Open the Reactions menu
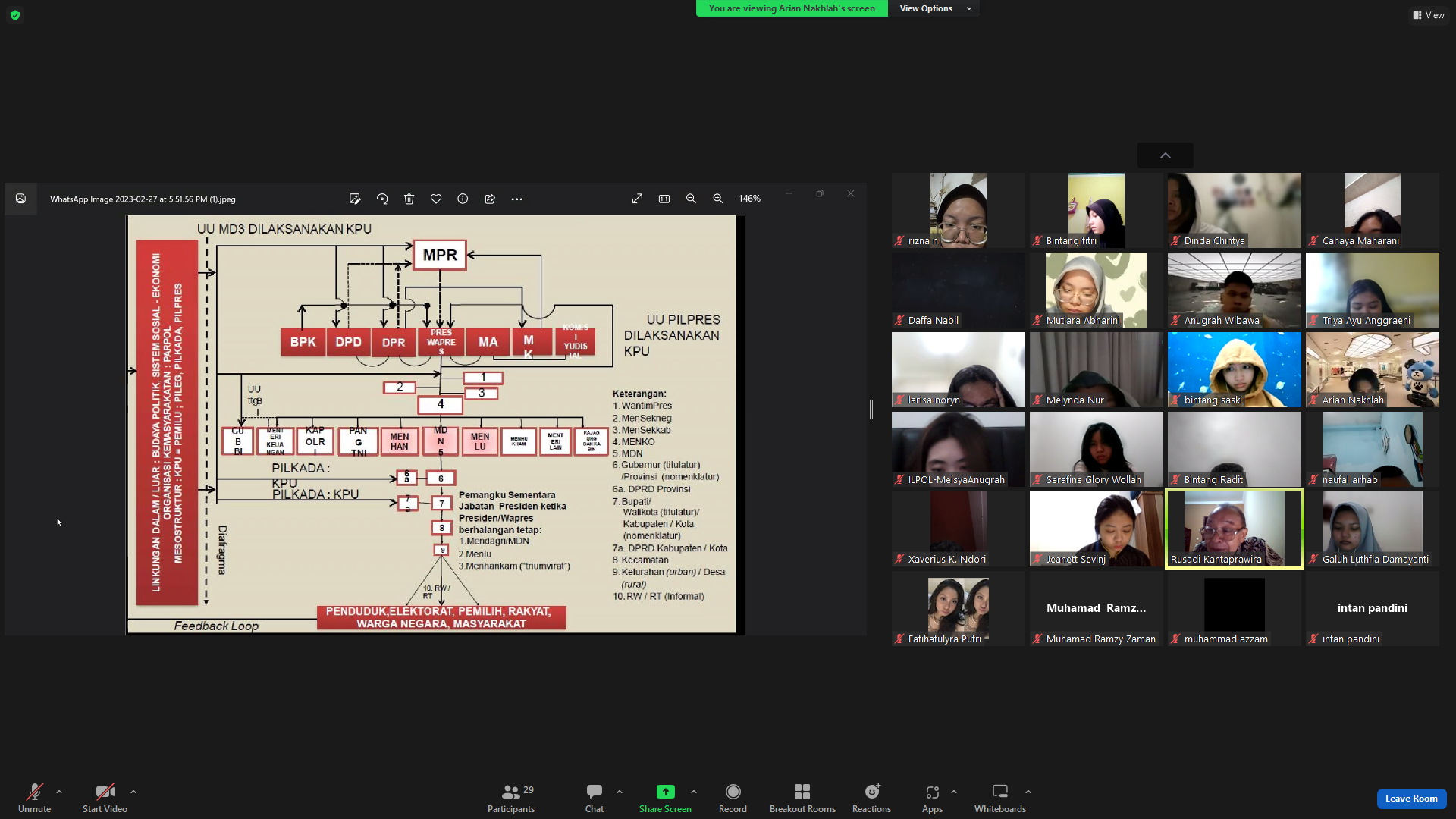 pos(871,798)
